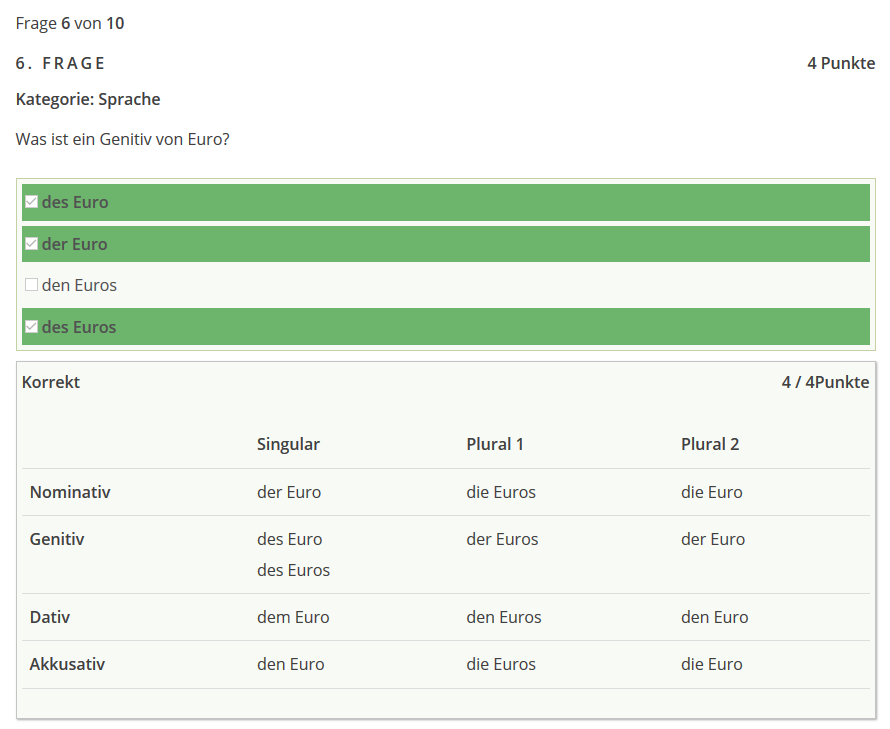Click the 'Korrekt' result label
Viewport: 890px width, 729px height.
point(51,382)
